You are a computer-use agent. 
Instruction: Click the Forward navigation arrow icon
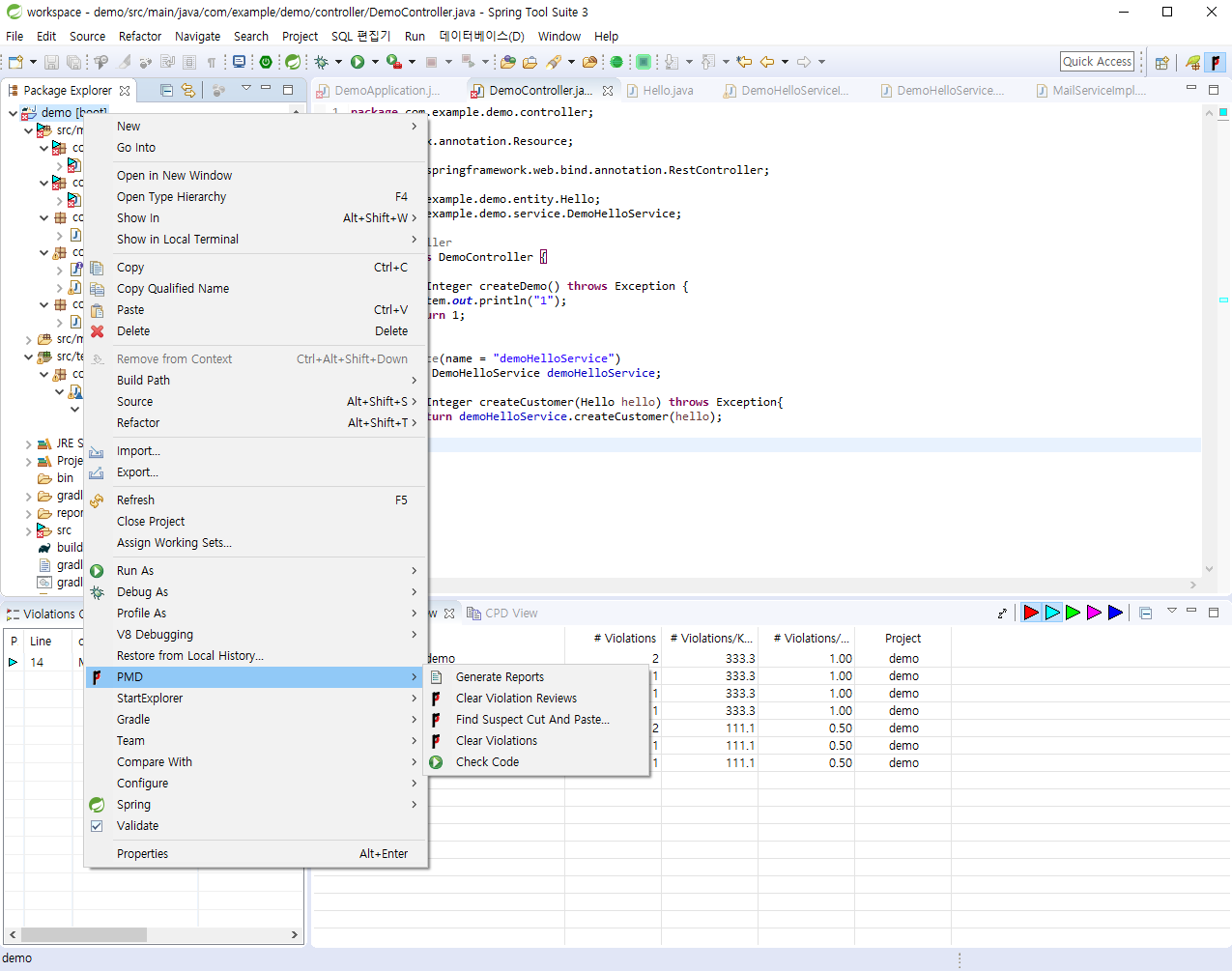(x=804, y=62)
